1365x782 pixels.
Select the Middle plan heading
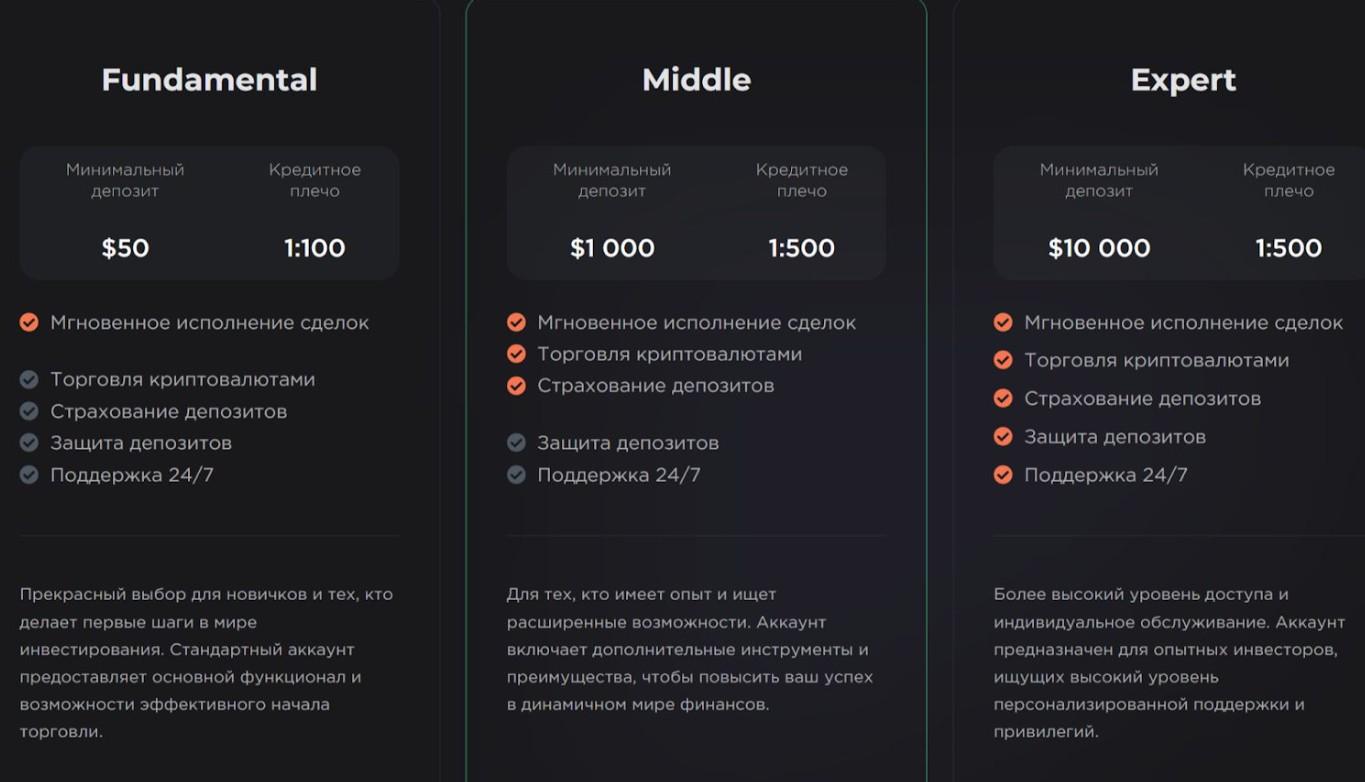[x=696, y=80]
